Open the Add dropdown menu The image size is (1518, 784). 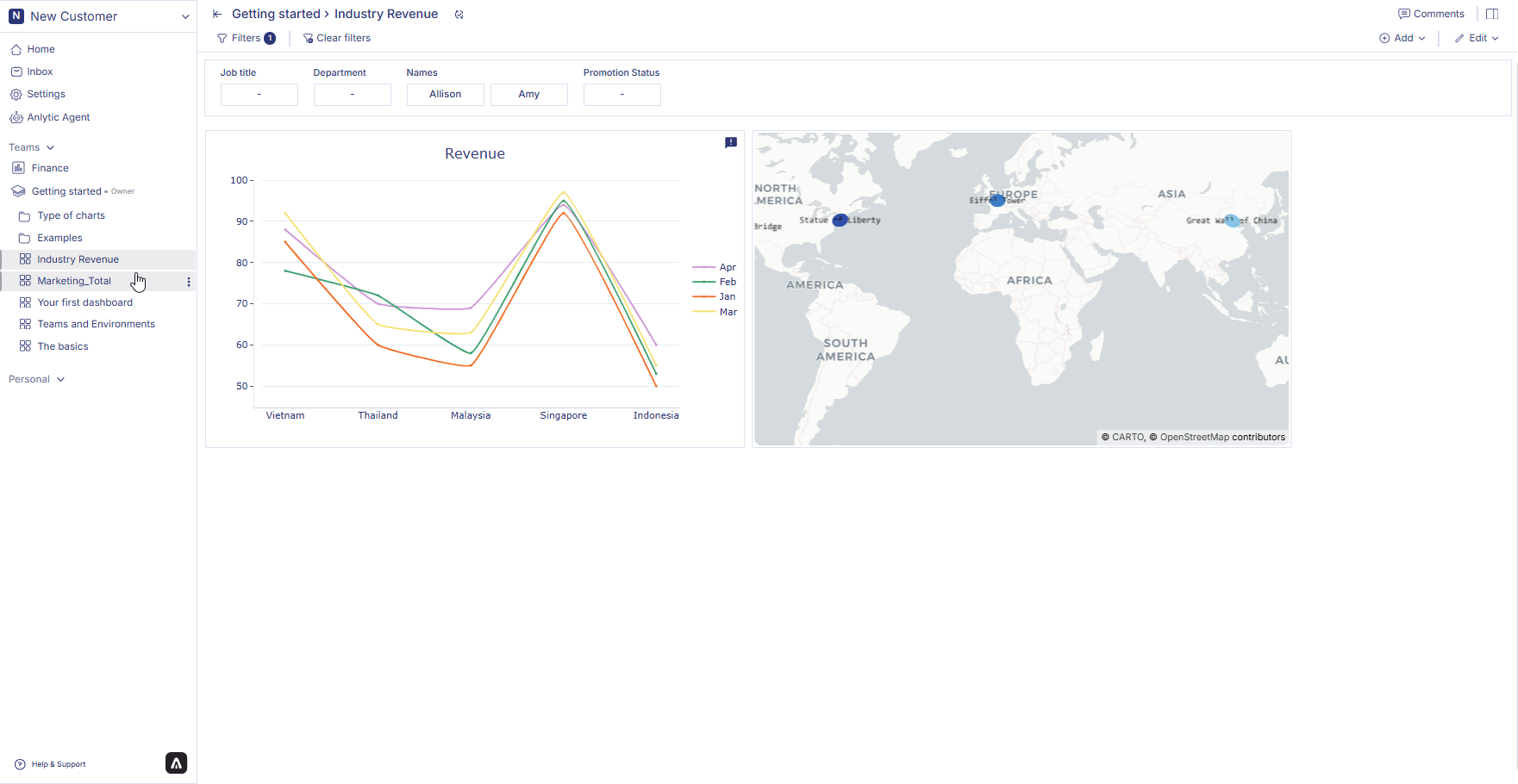click(x=1402, y=38)
